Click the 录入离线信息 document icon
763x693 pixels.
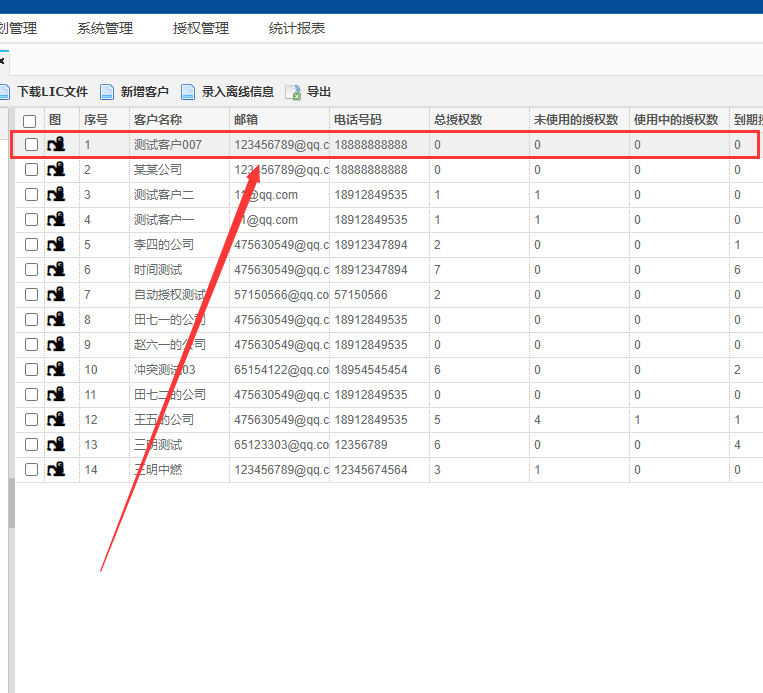[x=188, y=92]
